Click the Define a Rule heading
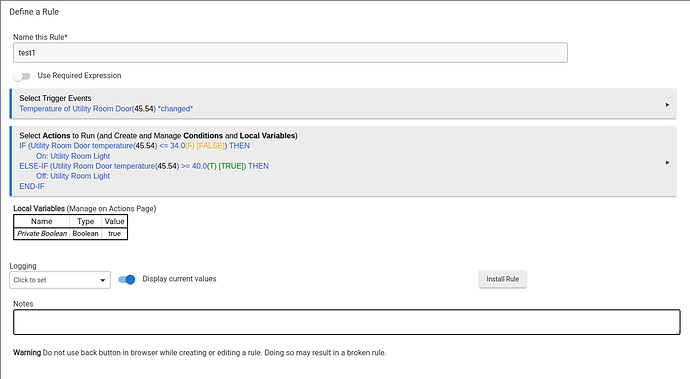 [34, 12]
